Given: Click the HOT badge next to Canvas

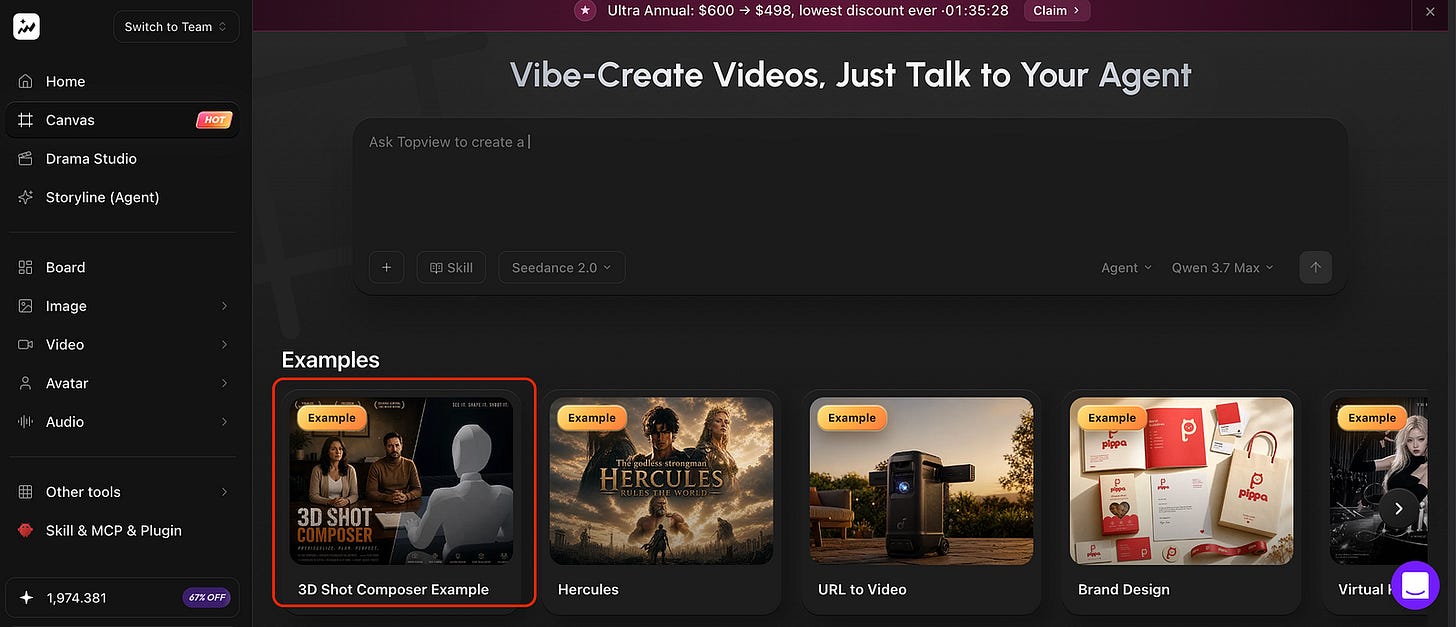Looking at the screenshot, I should (215, 120).
